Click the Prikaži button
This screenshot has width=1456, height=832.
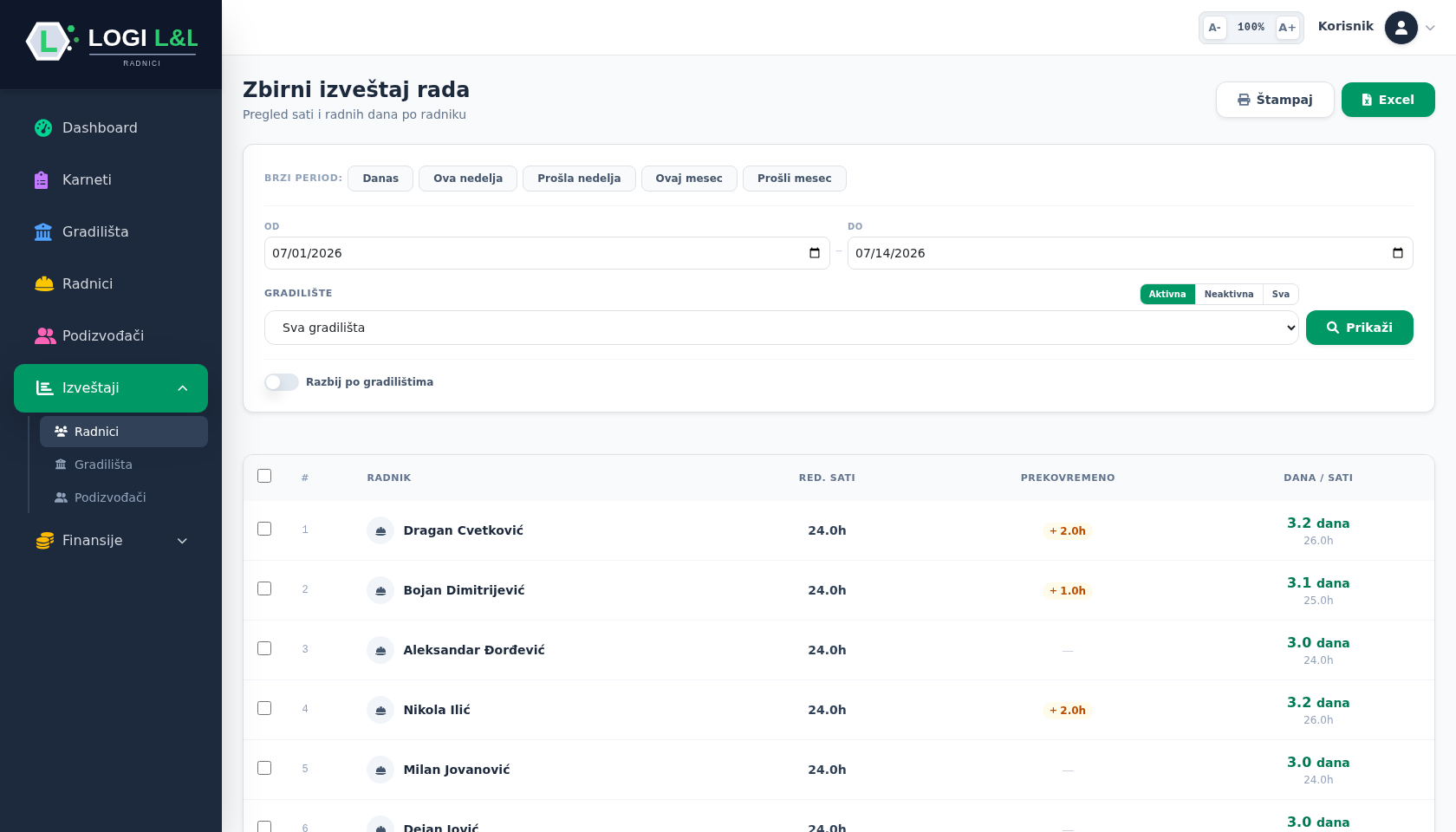[1359, 328]
